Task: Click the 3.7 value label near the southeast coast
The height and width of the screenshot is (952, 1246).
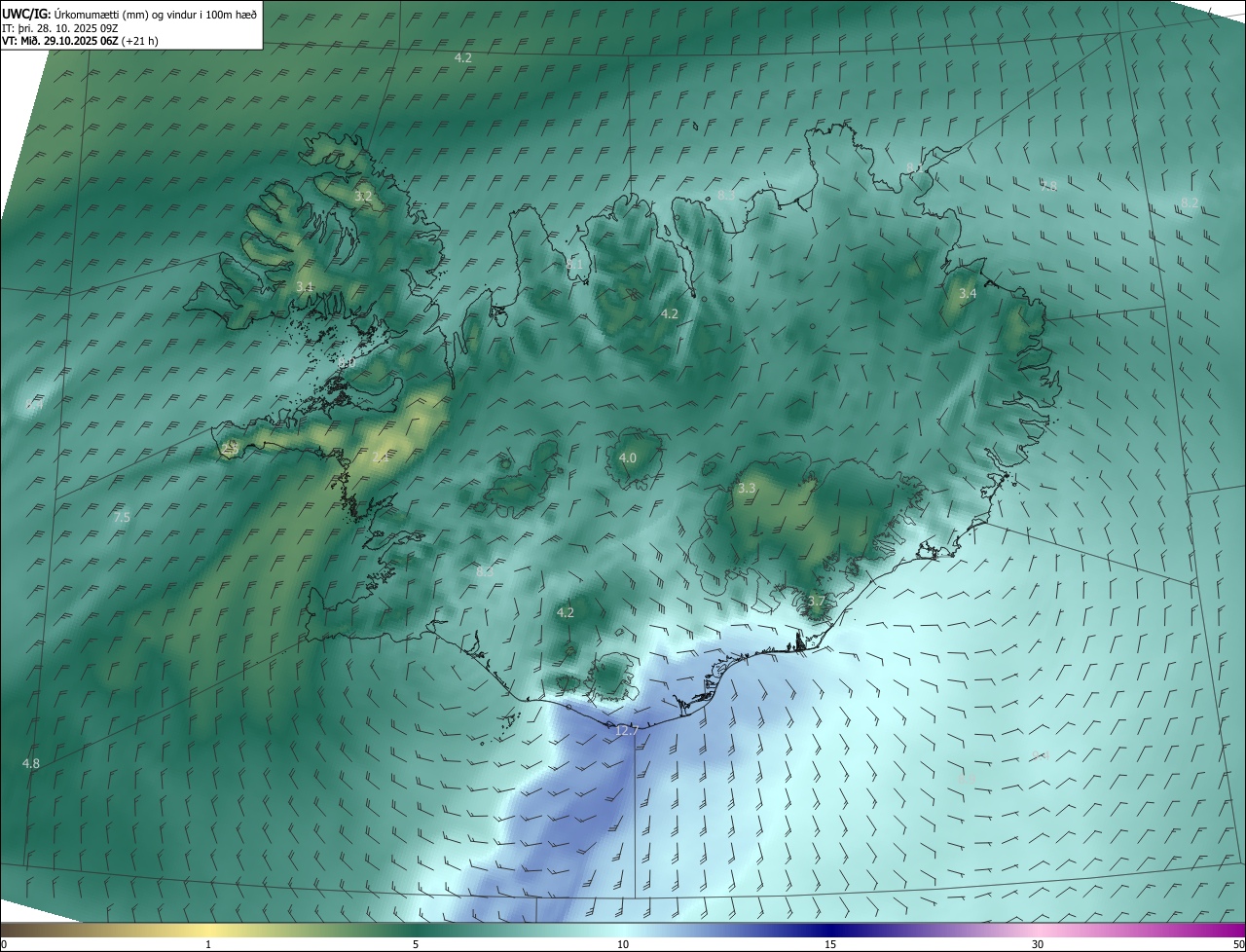Action: (816, 602)
